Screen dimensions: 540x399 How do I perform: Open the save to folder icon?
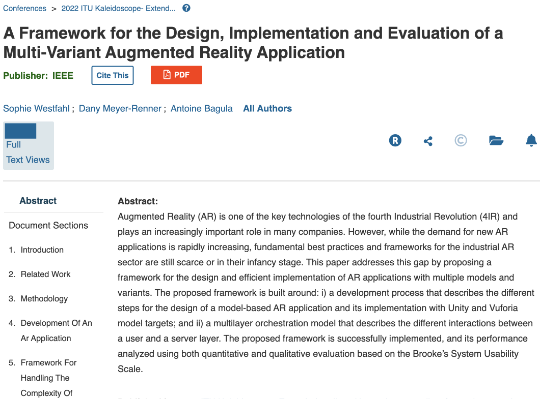pyautogui.click(x=496, y=140)
